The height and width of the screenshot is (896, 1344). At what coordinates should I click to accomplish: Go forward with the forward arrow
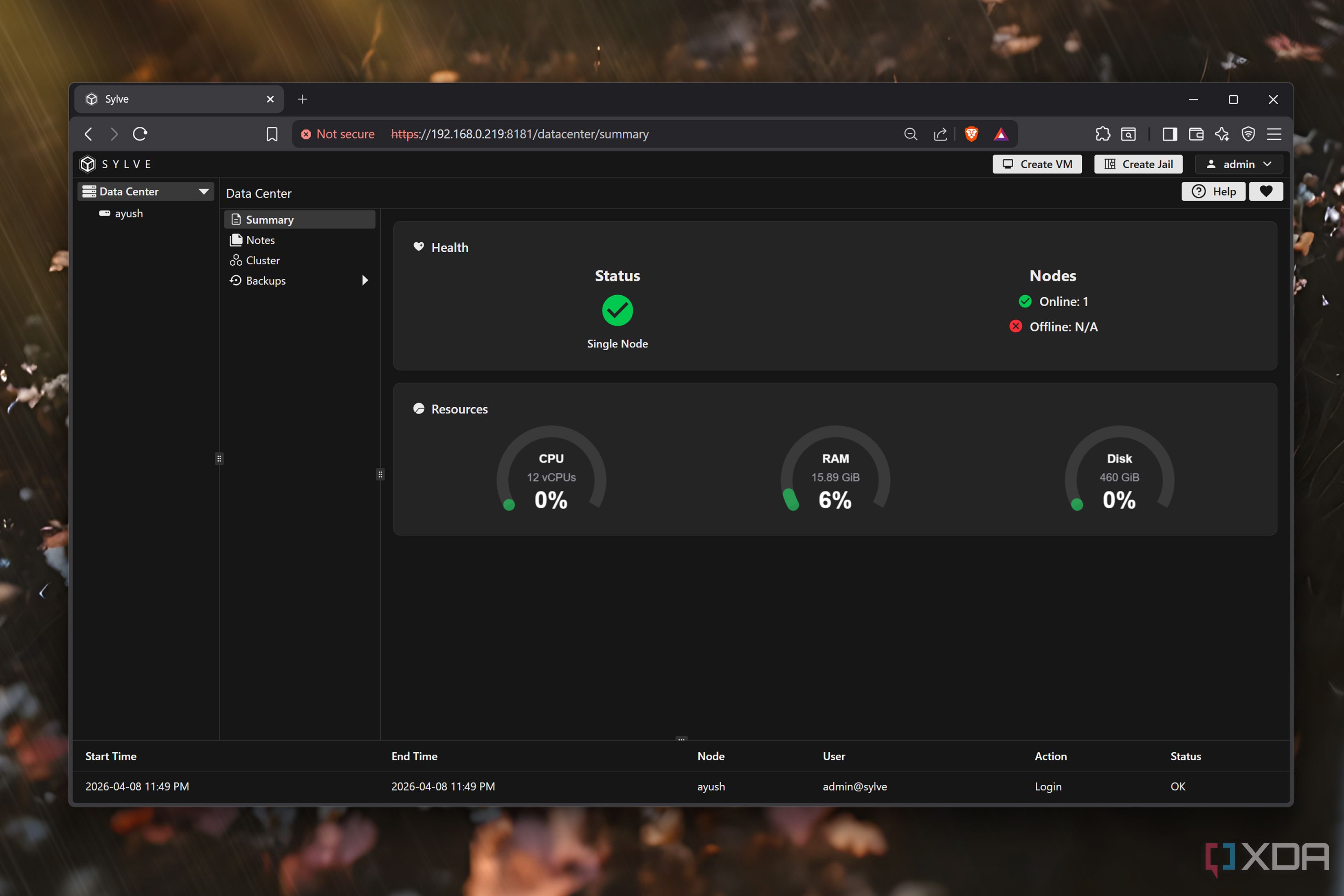114,134
